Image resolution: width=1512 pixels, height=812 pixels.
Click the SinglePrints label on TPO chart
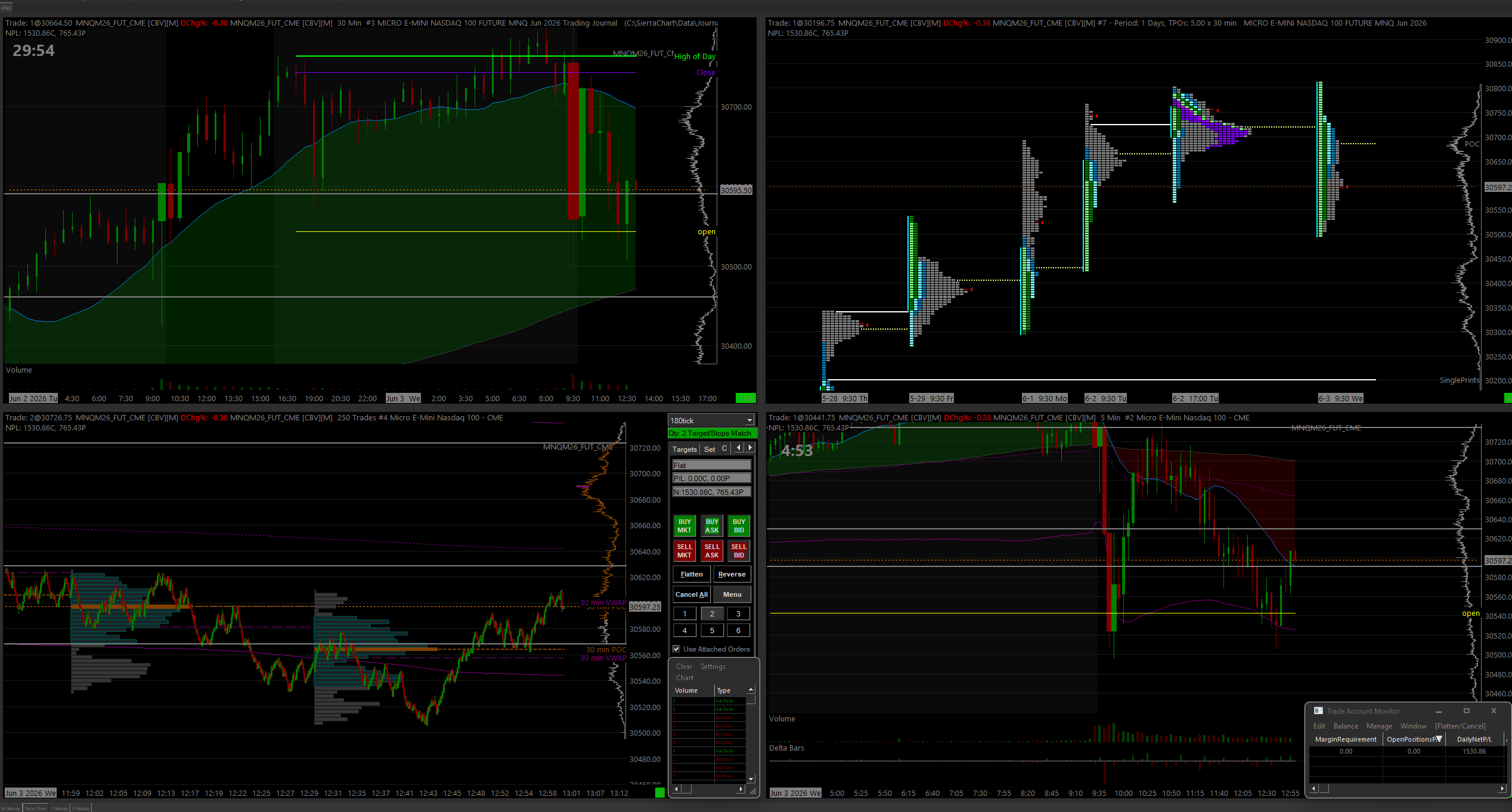tap(1460, 380)
